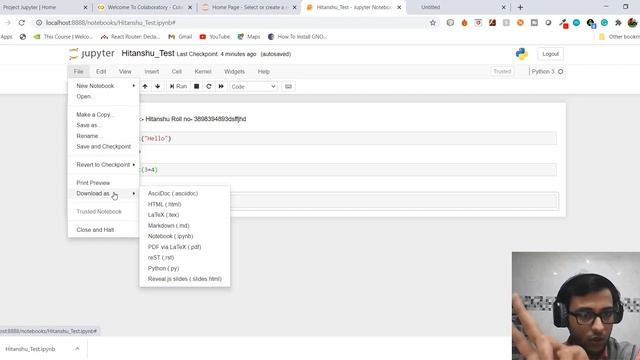Image resolution: width=640 pixels, height=360 pixels.
Task: Select Save and Checkpoint
Action: point(103,147)
